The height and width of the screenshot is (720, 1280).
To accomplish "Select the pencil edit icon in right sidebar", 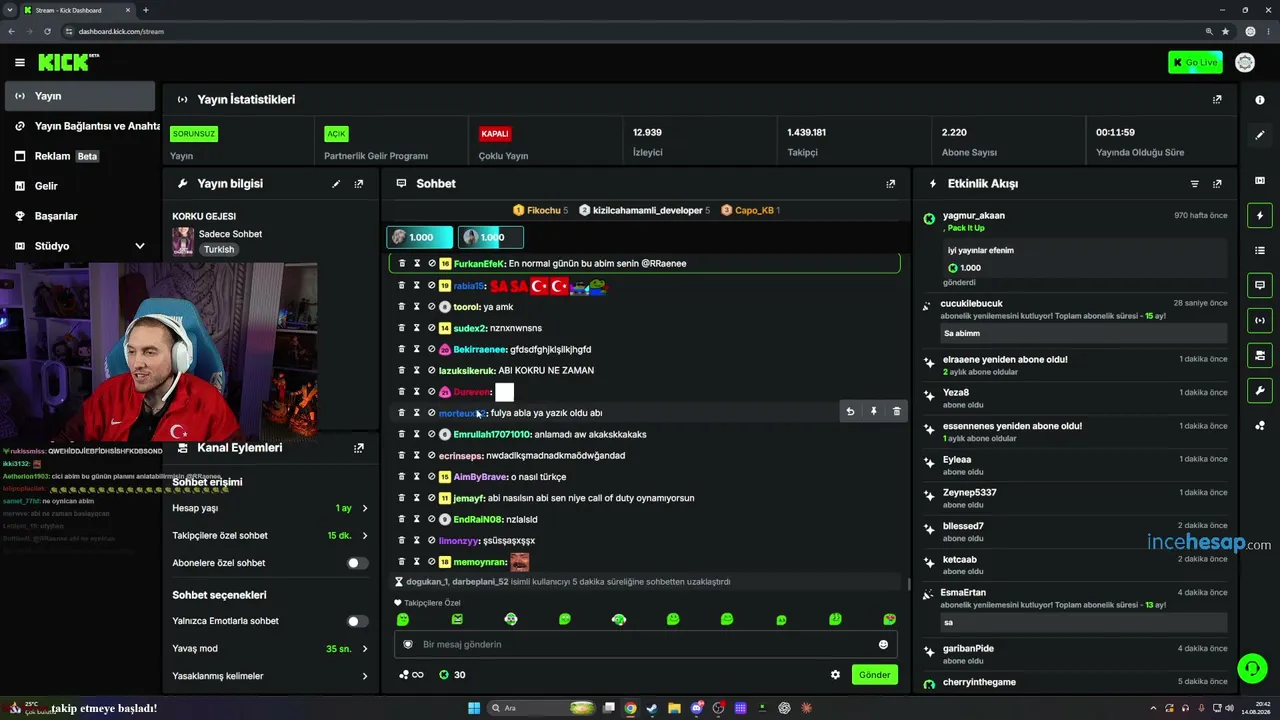I will click(x=1260, y=135).
